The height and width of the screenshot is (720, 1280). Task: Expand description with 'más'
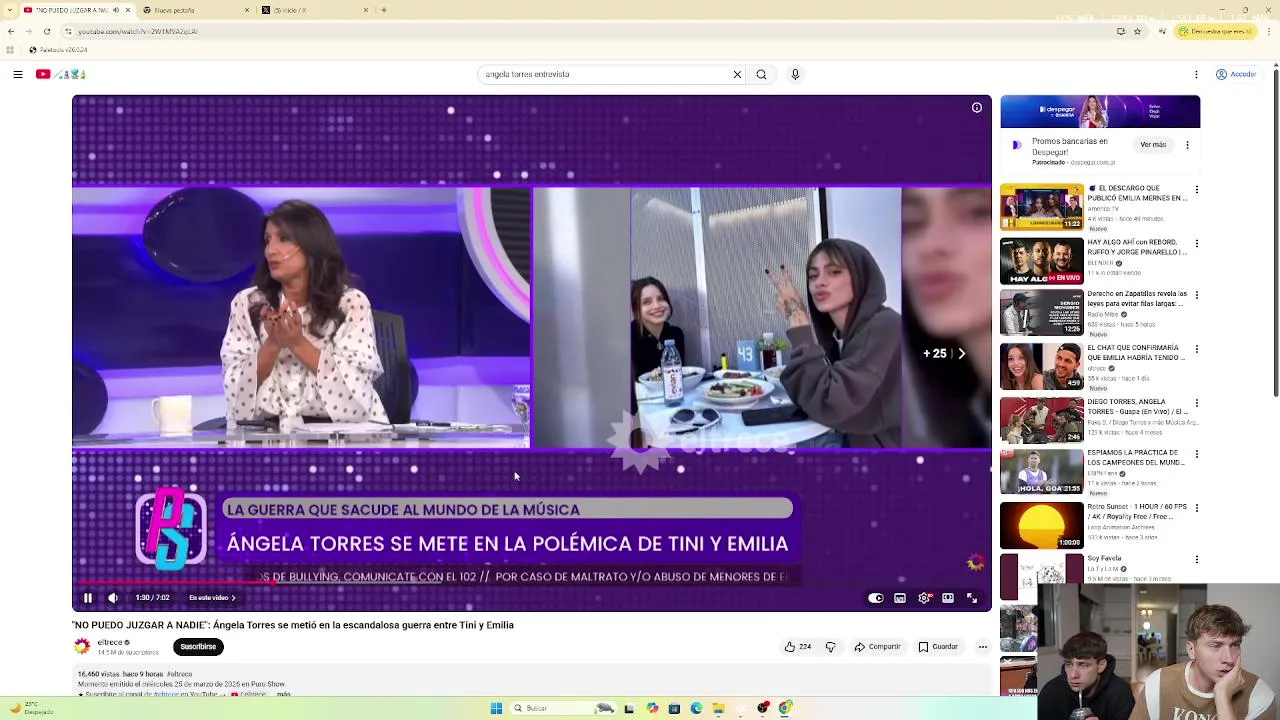coord(284,694)
